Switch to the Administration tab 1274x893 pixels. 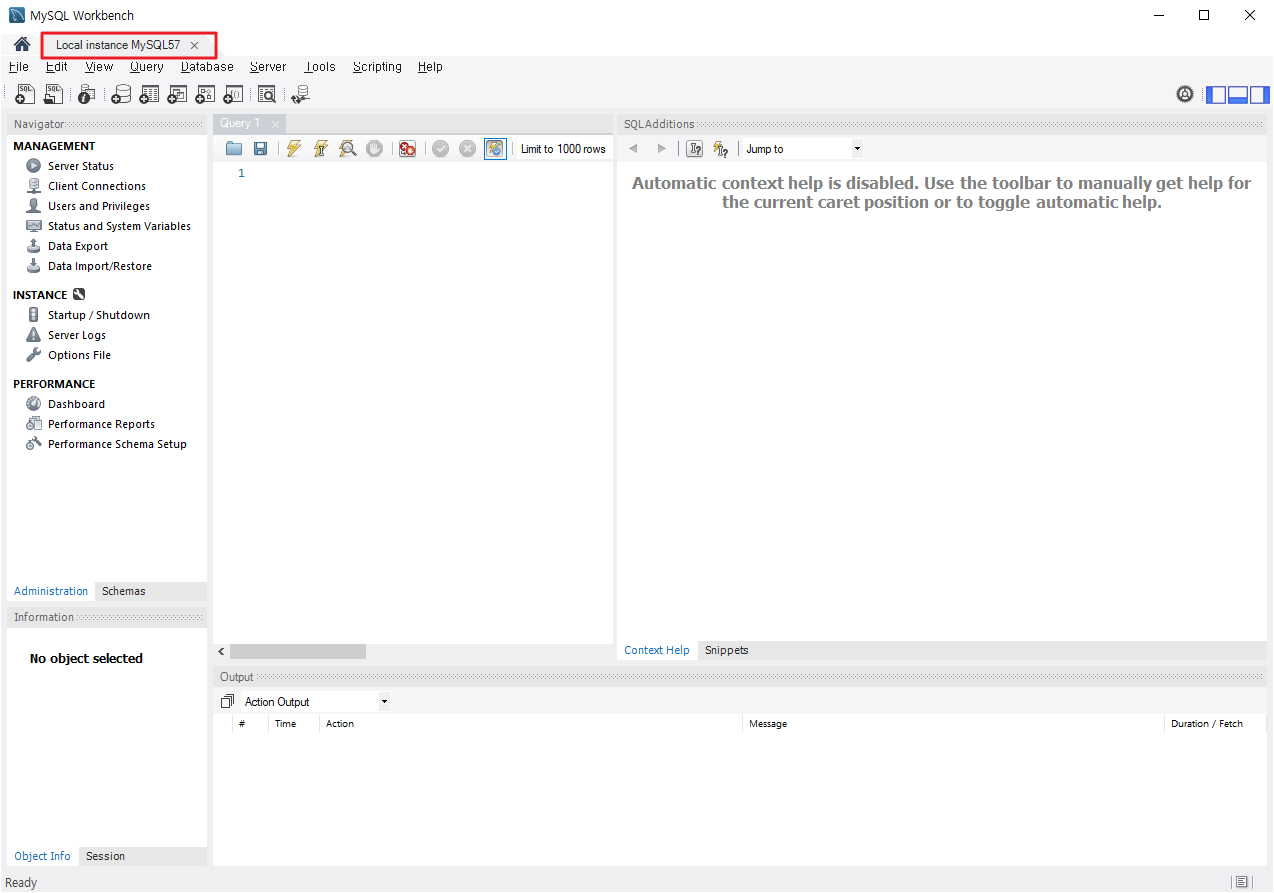51,591
